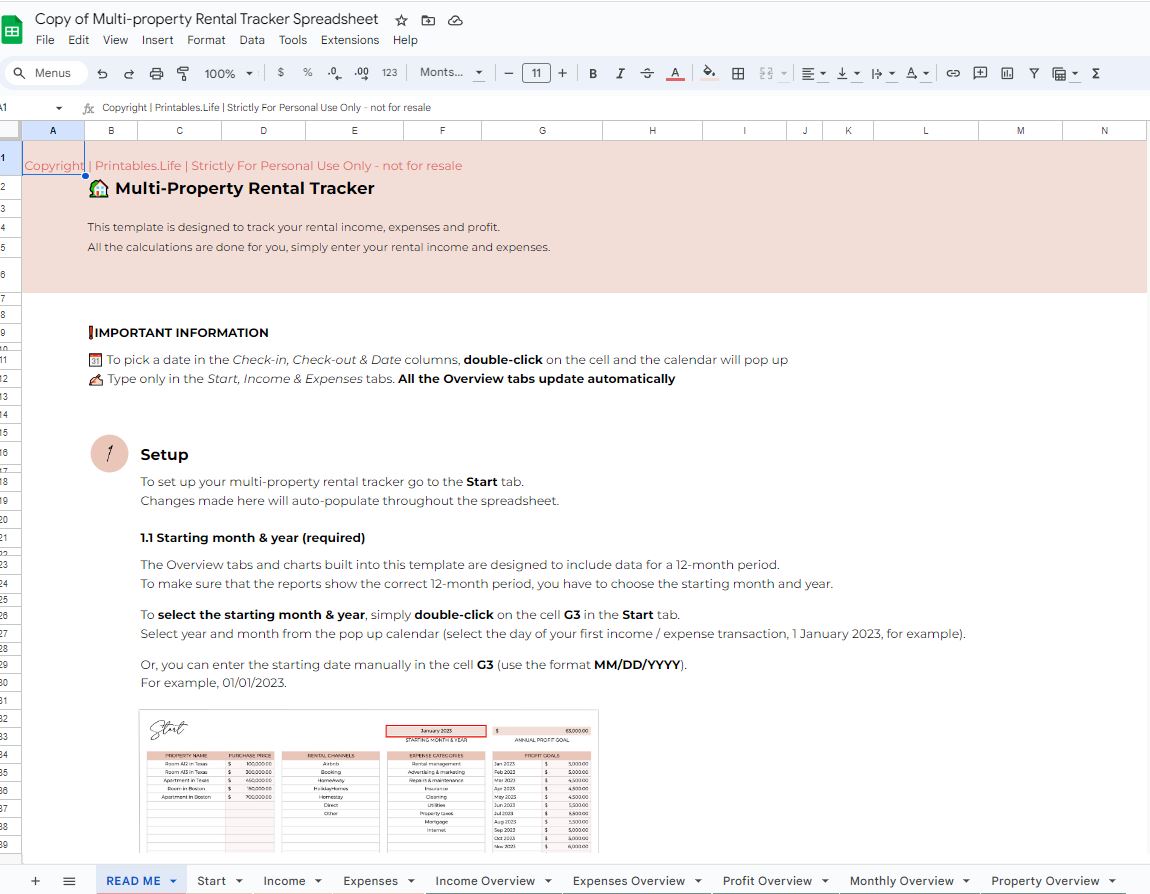Image resolution: width=1150 pixels, height=894 pixels.
Task: Star this spreadsheet document
Action: pos(401,21)
